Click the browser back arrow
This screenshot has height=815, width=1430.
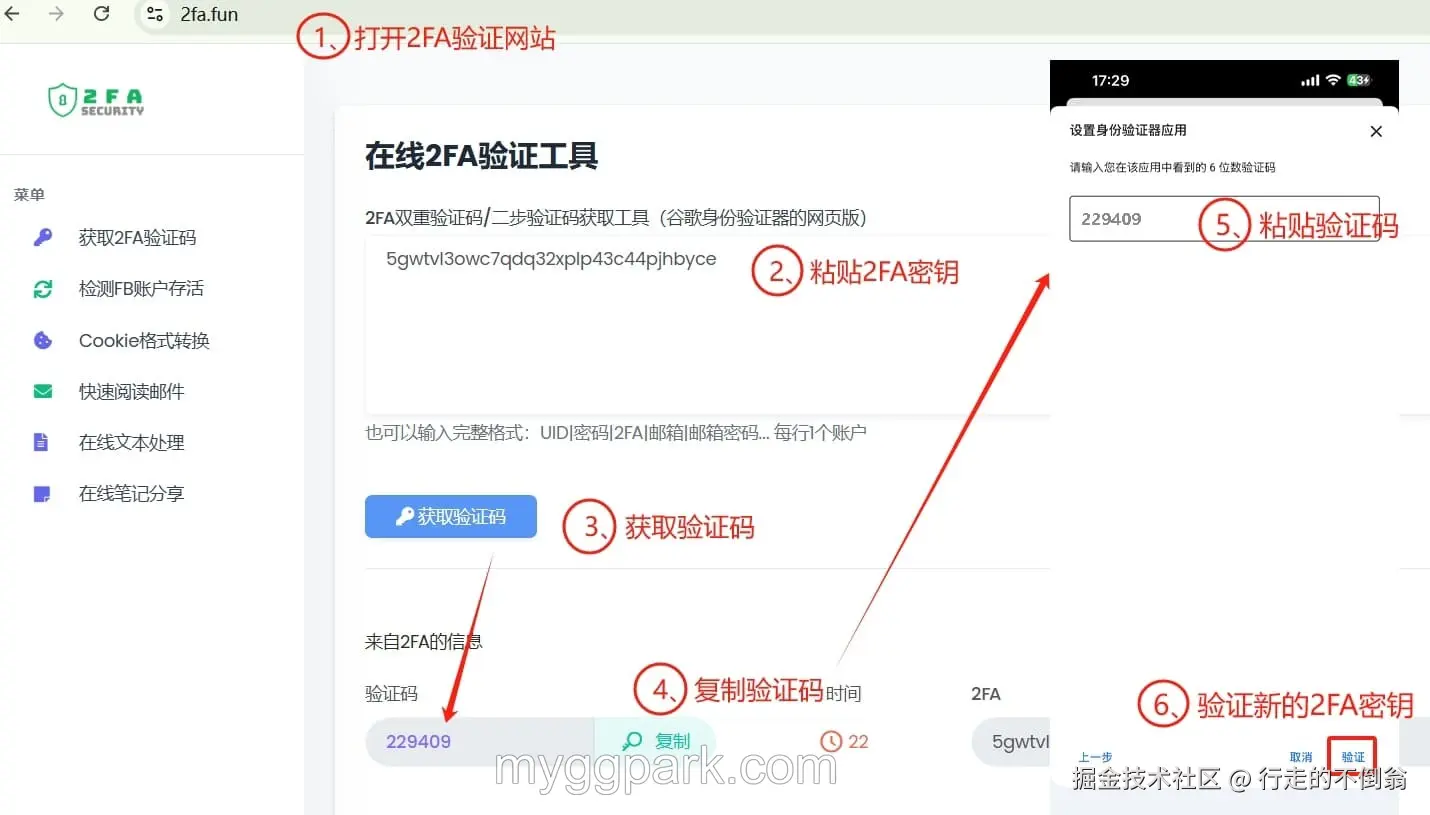[x=15, y=14]
